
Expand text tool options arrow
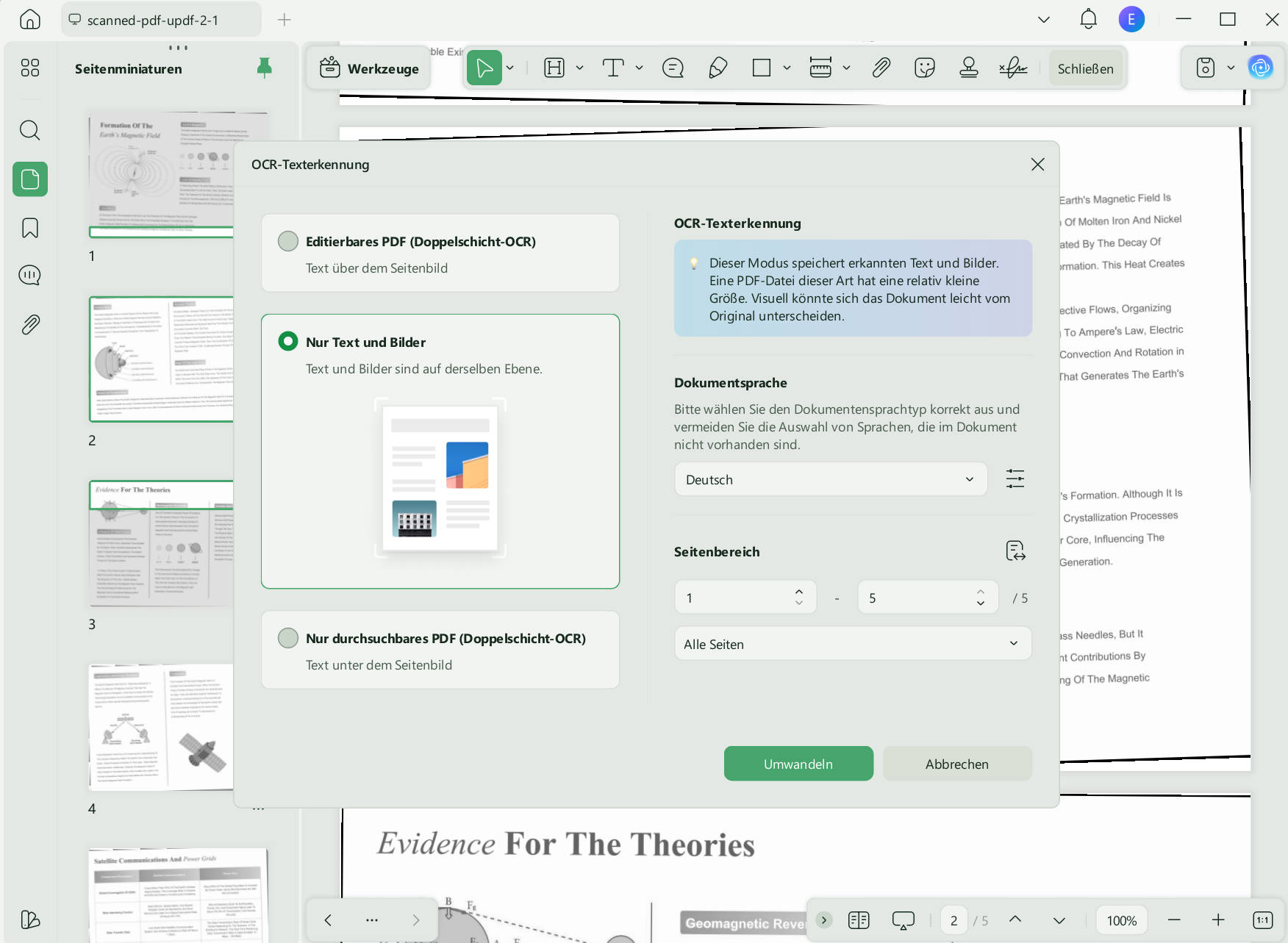[x=639, y=68]
